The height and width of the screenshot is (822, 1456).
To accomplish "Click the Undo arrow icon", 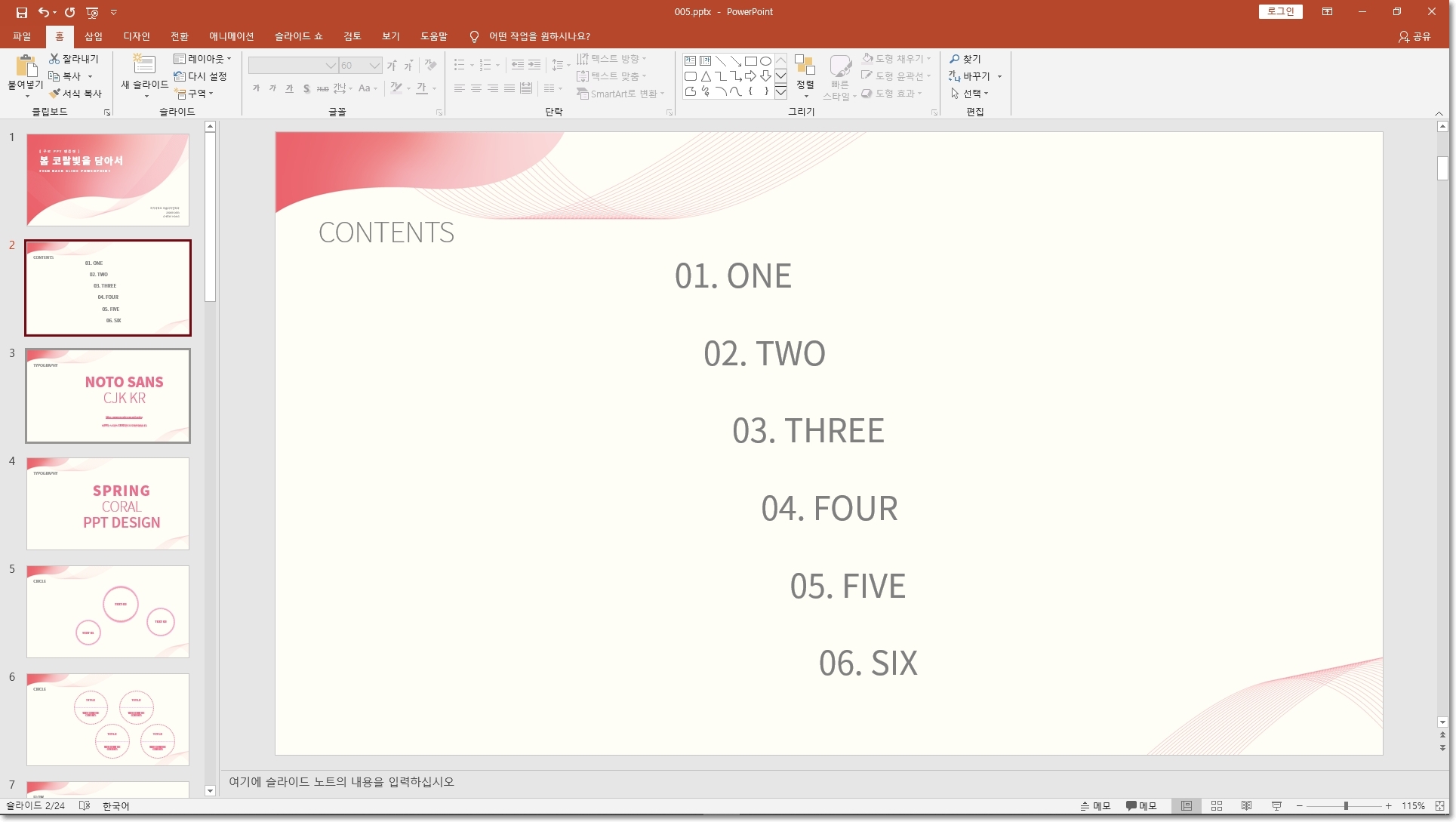I will point(44,12).
